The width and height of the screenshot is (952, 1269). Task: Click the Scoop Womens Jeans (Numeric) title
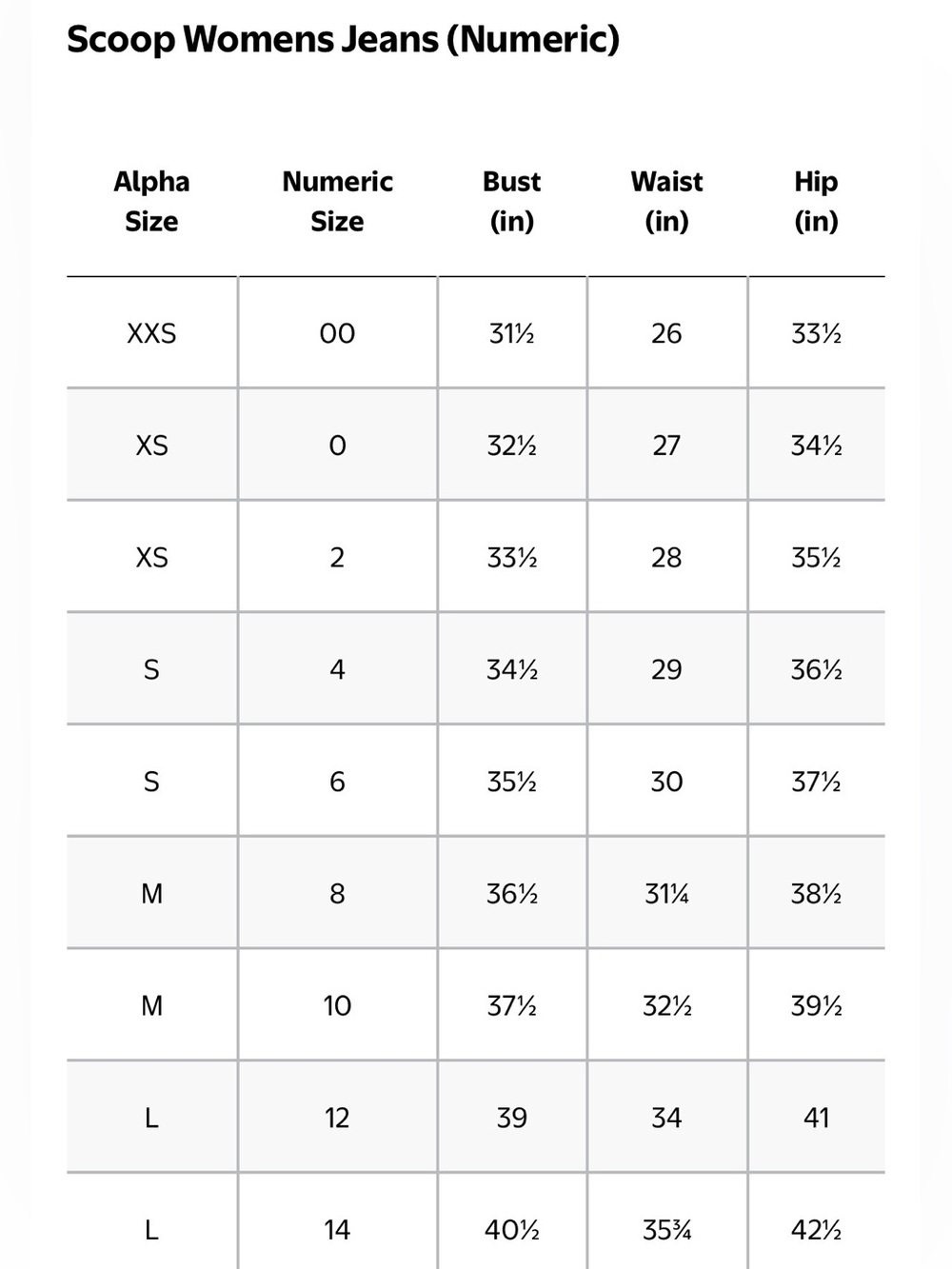click(343, 40)
